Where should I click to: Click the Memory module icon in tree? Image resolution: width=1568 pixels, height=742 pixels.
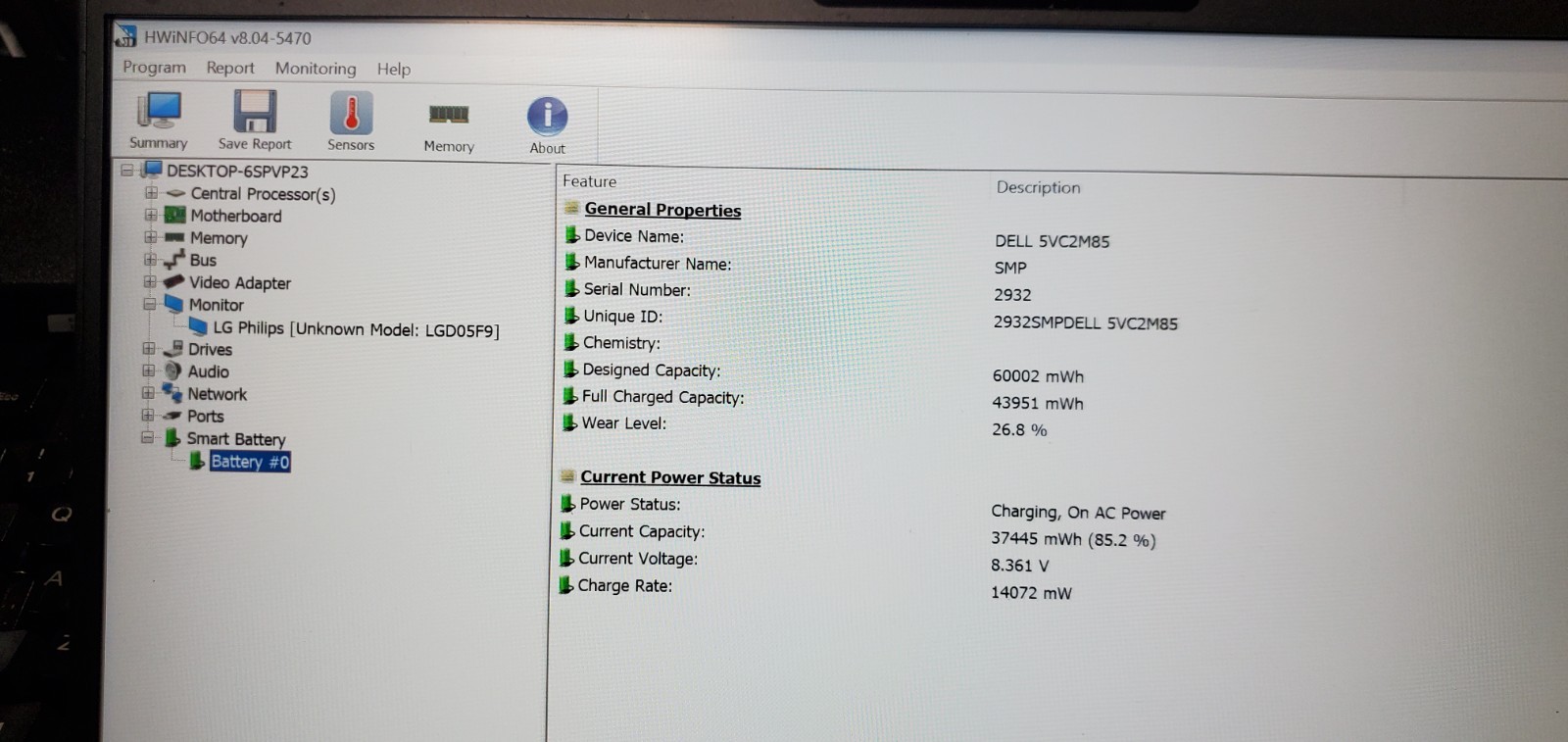tap(174, 237)
